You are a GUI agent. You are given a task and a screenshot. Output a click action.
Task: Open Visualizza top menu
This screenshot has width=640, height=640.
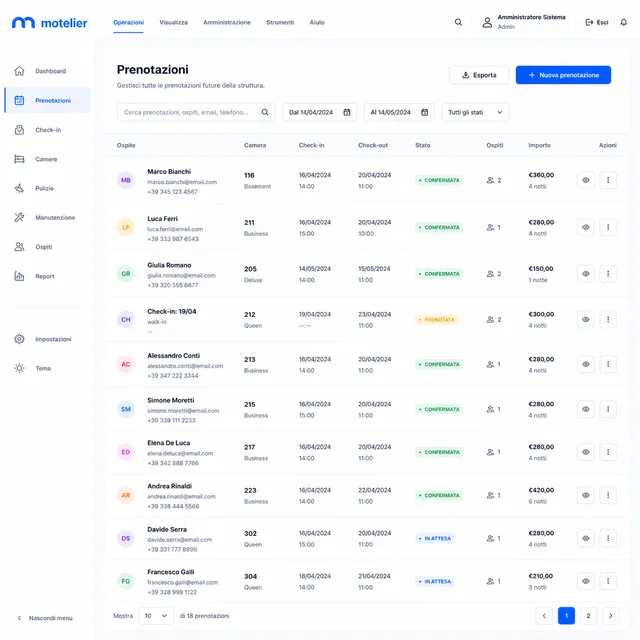point(173,22)
